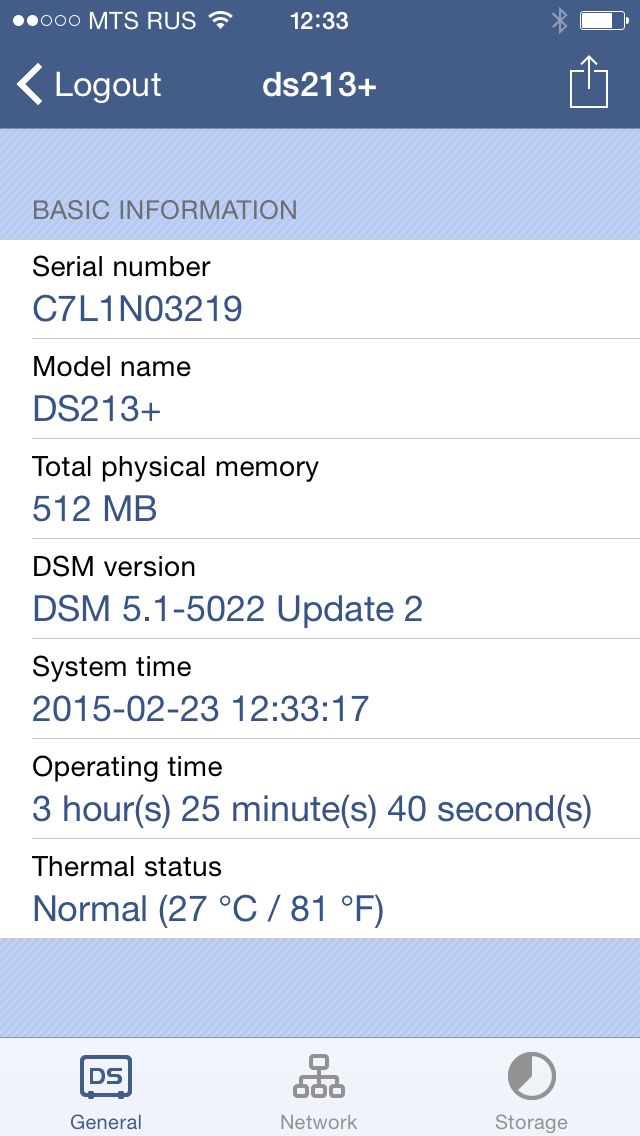Tap the System time value
The image size is (640, 1136).
coord(200,709)
